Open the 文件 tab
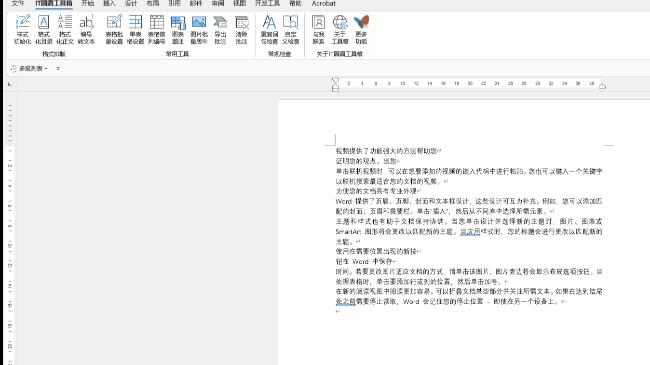This screenshot has height=365, width=650. 17,3
